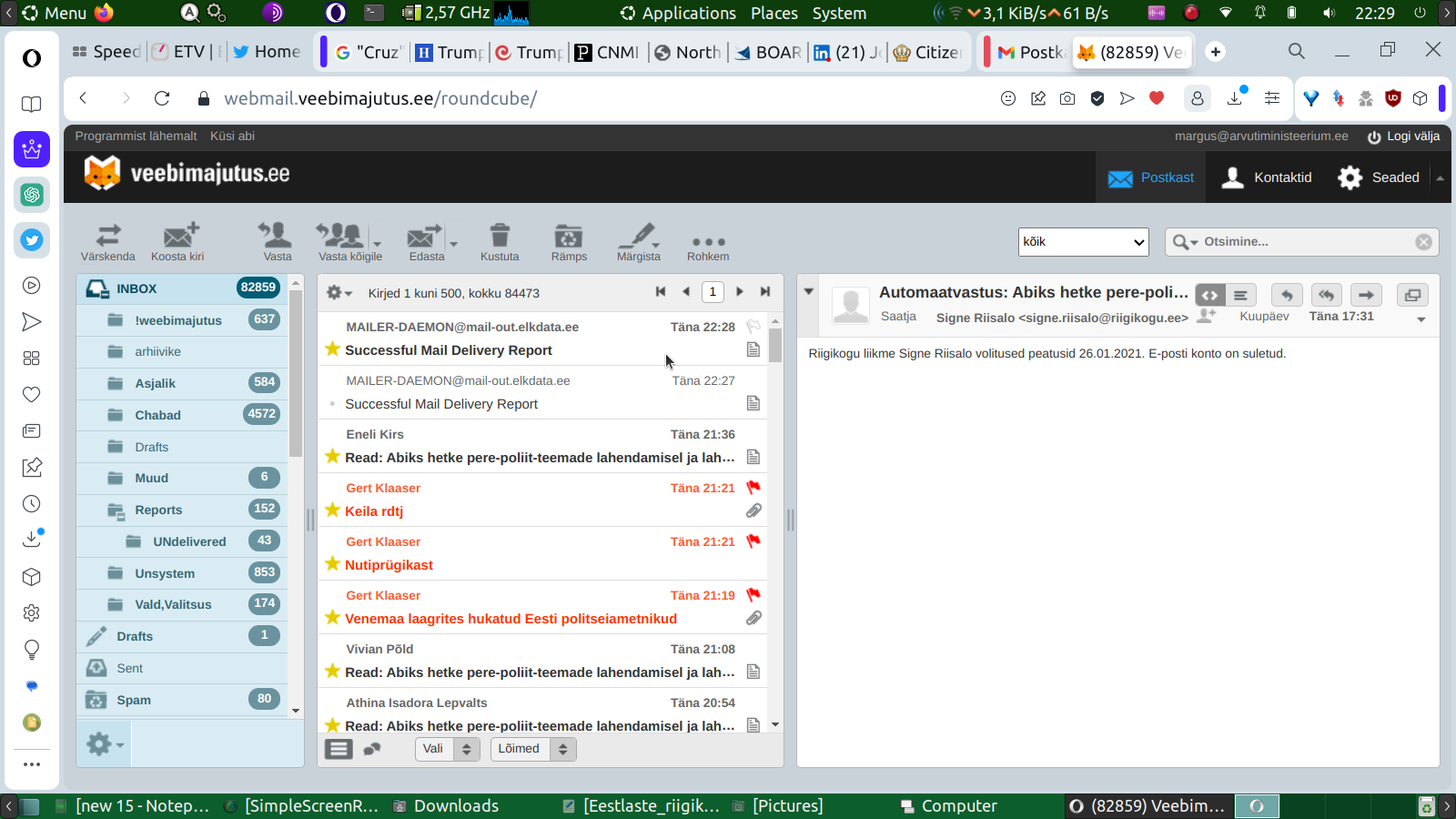This screenshot has height=819, width=1456.
Task: Toggle star on Keila rdtj message
Action: [333, 510]
